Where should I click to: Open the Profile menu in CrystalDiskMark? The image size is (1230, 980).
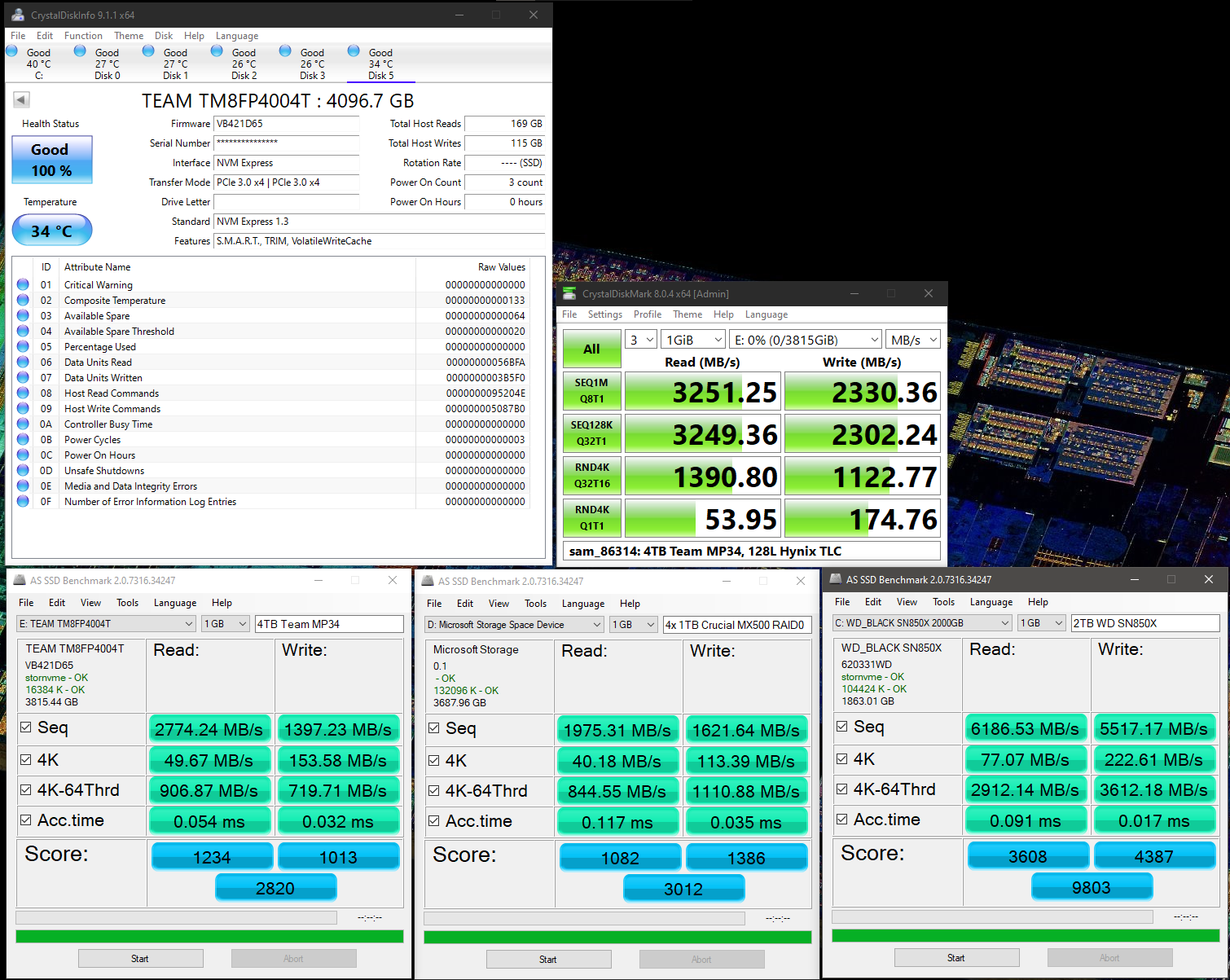648,314
